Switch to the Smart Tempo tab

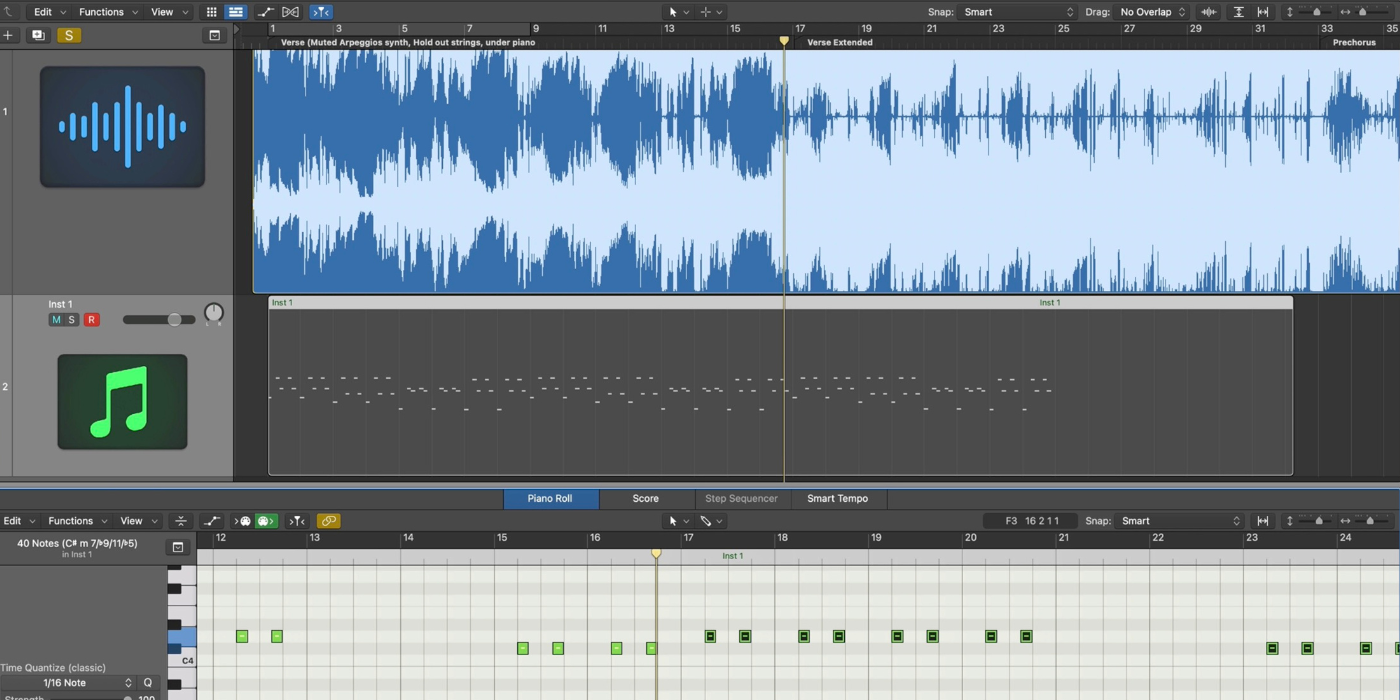click(x=838, y=498)
